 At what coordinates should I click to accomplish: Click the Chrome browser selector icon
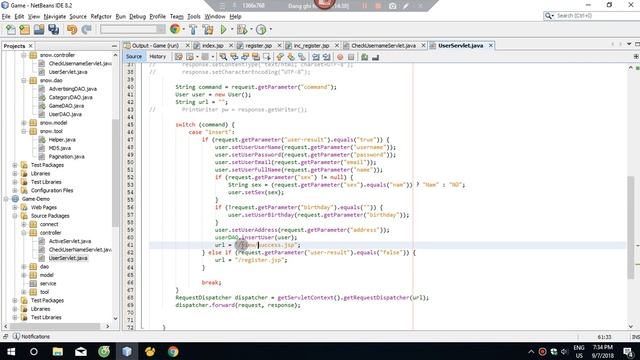(175, 29)
